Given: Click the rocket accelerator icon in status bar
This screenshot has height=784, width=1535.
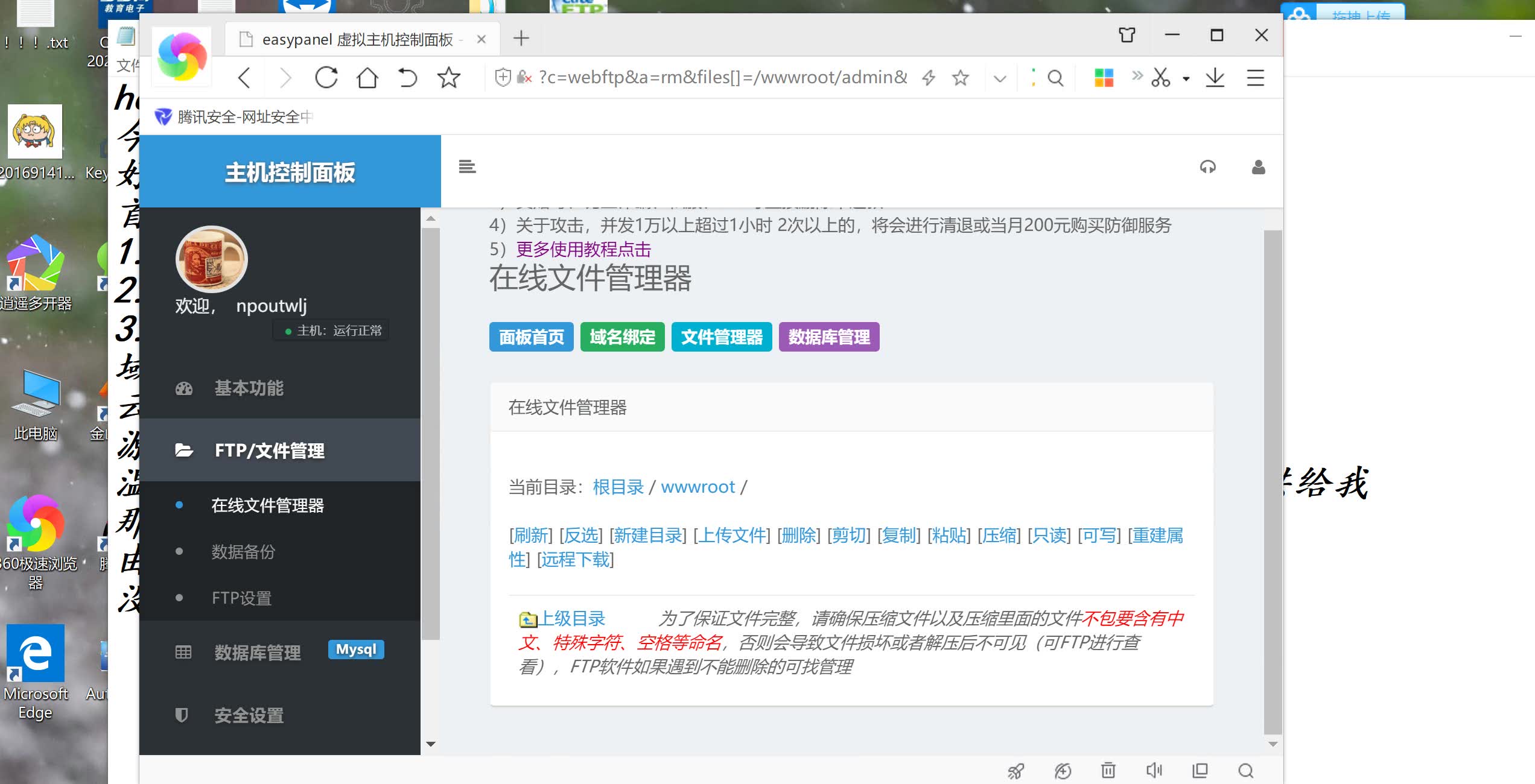Looking at the screenshot, I should pos(1016,770).
